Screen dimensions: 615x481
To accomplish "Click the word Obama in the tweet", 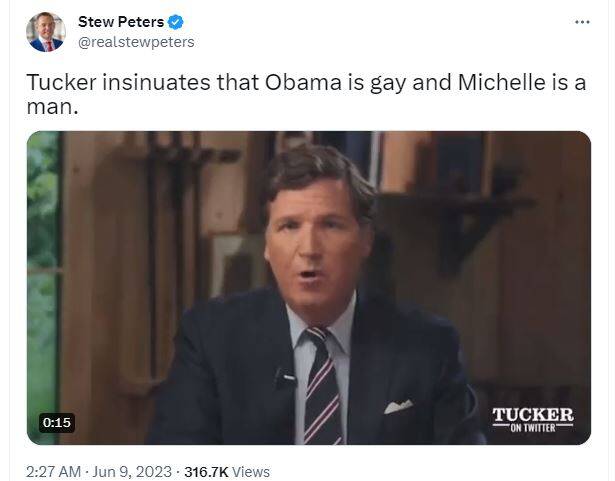I will pos(303,82).
